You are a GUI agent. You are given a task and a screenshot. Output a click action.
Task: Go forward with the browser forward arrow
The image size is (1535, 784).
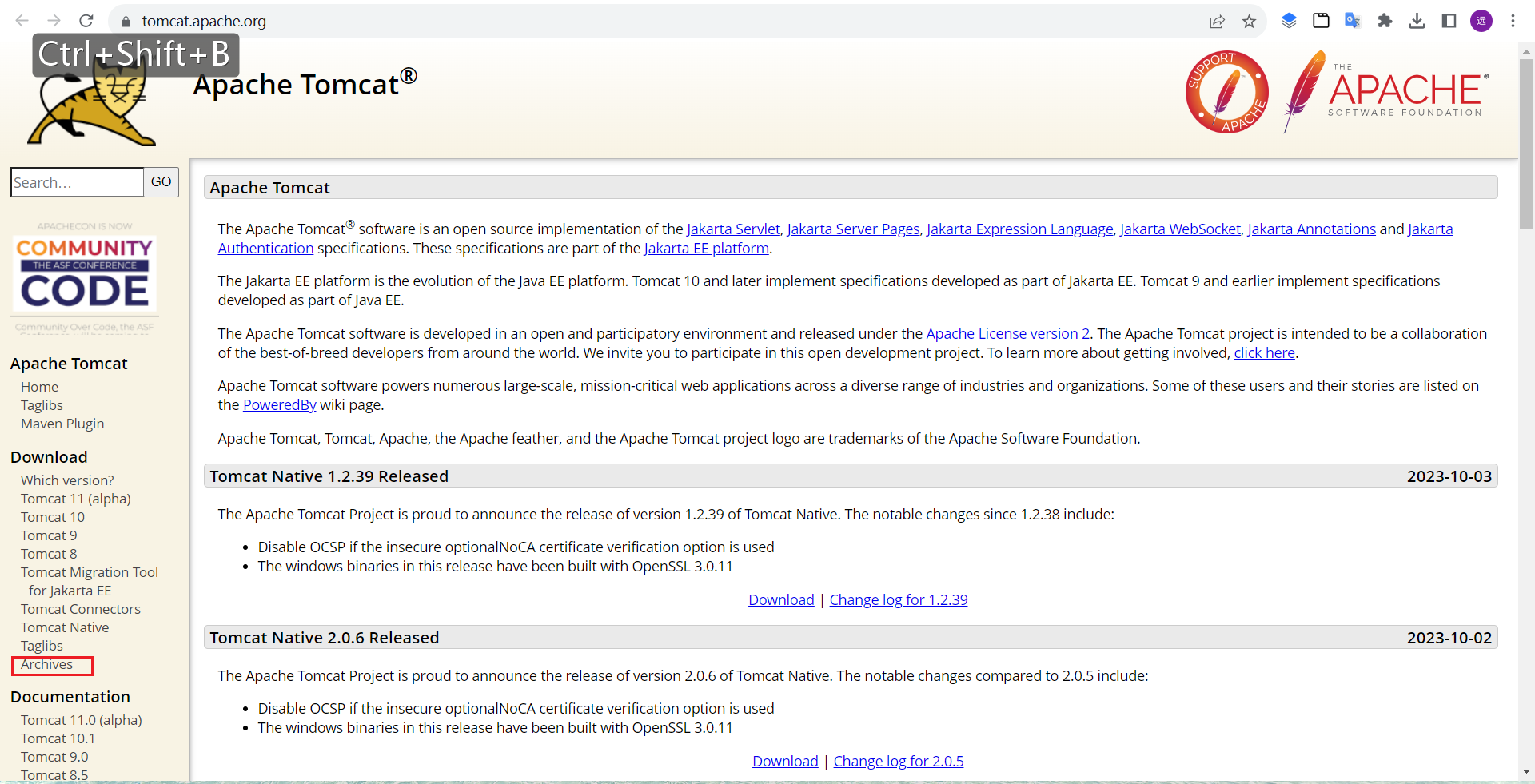click(x=54, y=21)
